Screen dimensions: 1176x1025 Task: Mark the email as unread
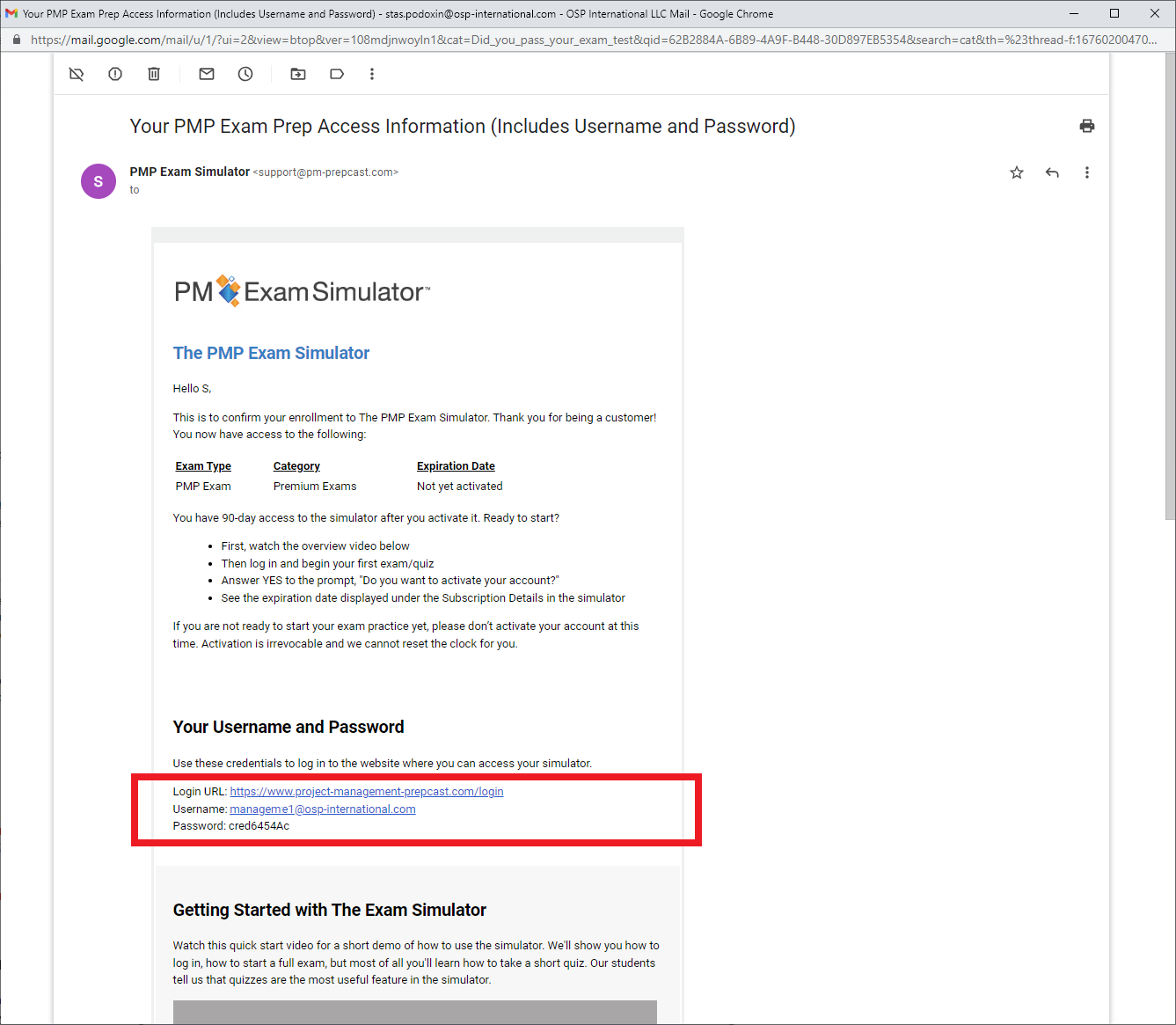tap(207, 74)
